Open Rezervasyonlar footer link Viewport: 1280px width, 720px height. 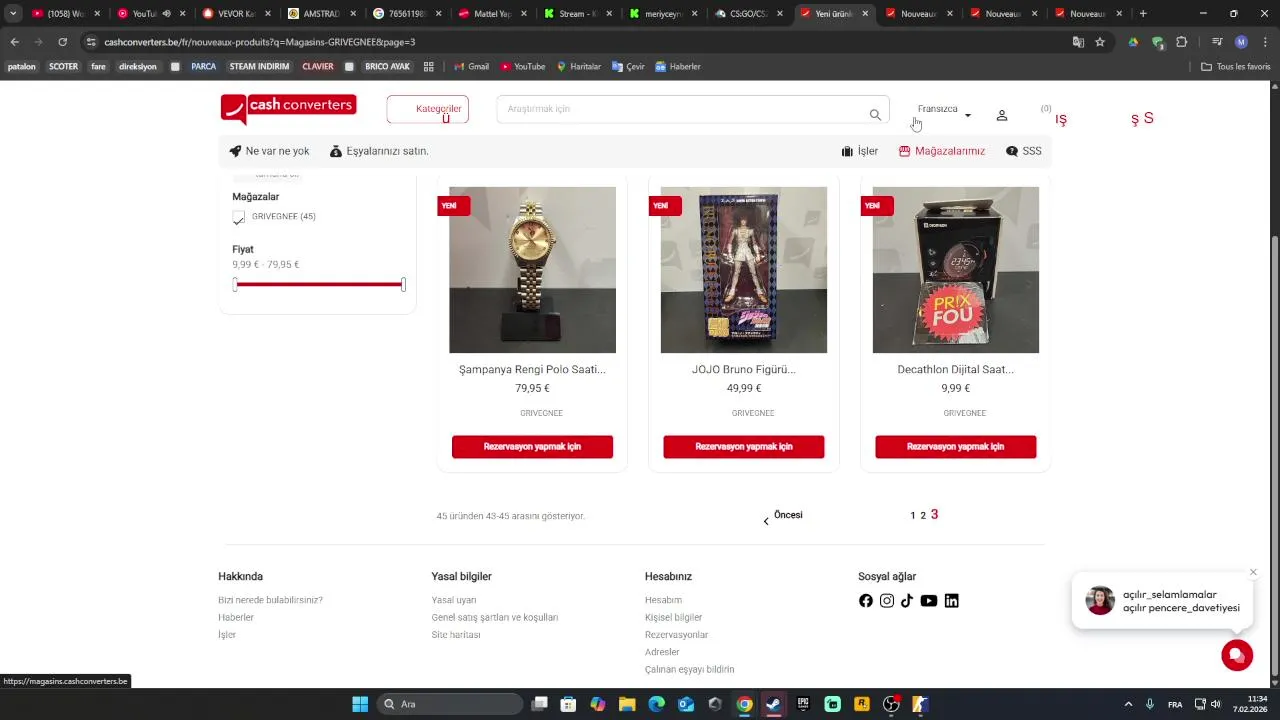pyautogui.click(x=676, y=635)
